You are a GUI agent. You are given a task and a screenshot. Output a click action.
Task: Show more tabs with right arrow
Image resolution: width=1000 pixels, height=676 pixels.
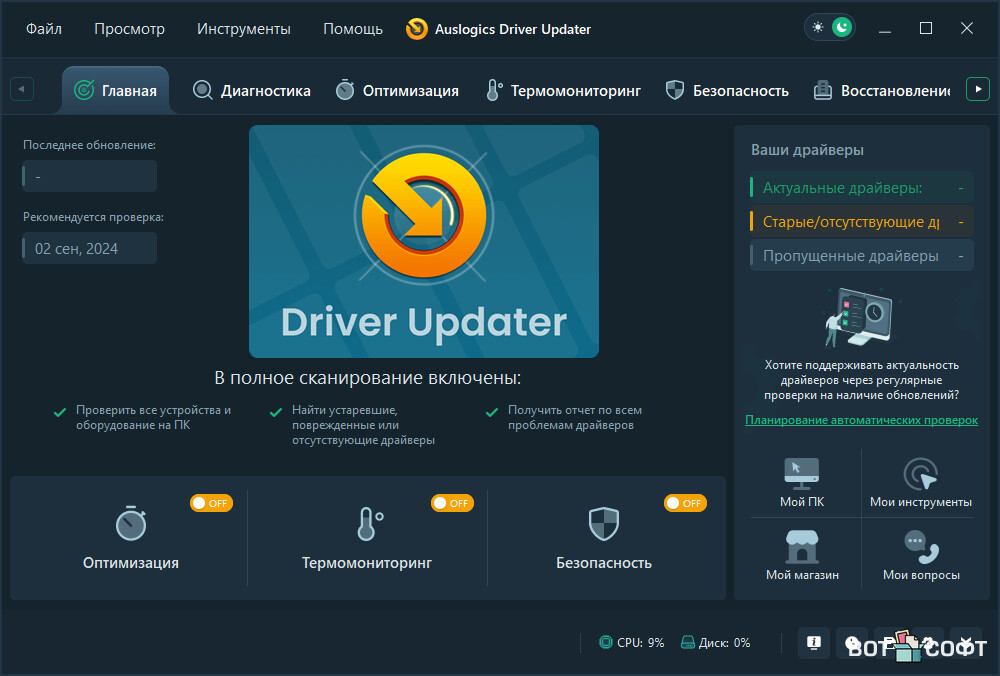pos(978,89)
